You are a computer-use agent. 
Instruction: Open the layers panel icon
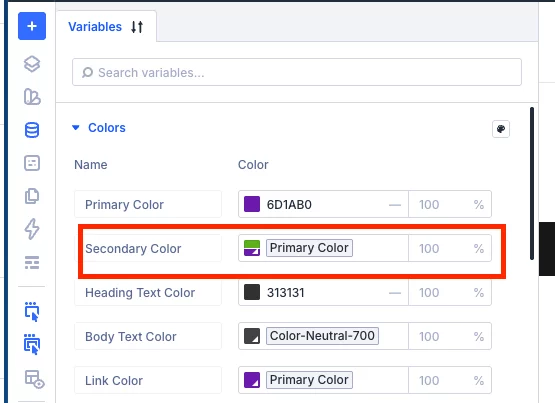[32, 64]
